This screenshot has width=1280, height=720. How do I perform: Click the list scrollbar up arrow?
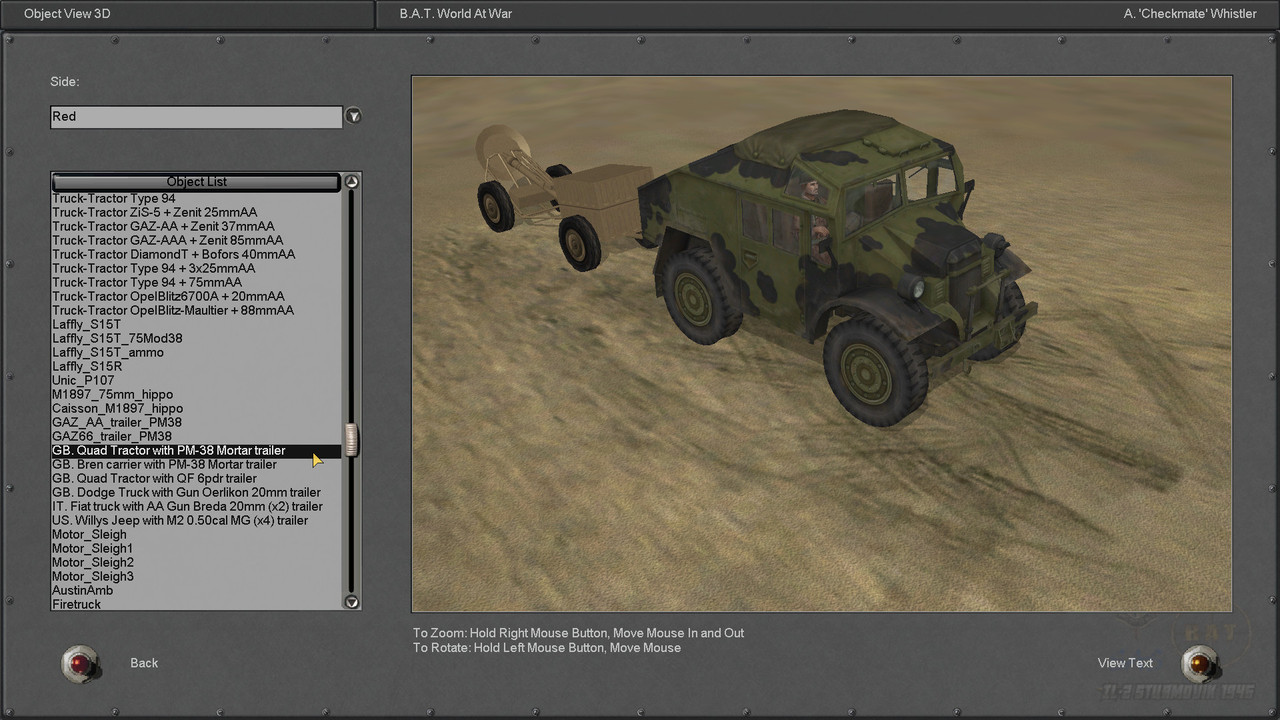click(351, 182)
